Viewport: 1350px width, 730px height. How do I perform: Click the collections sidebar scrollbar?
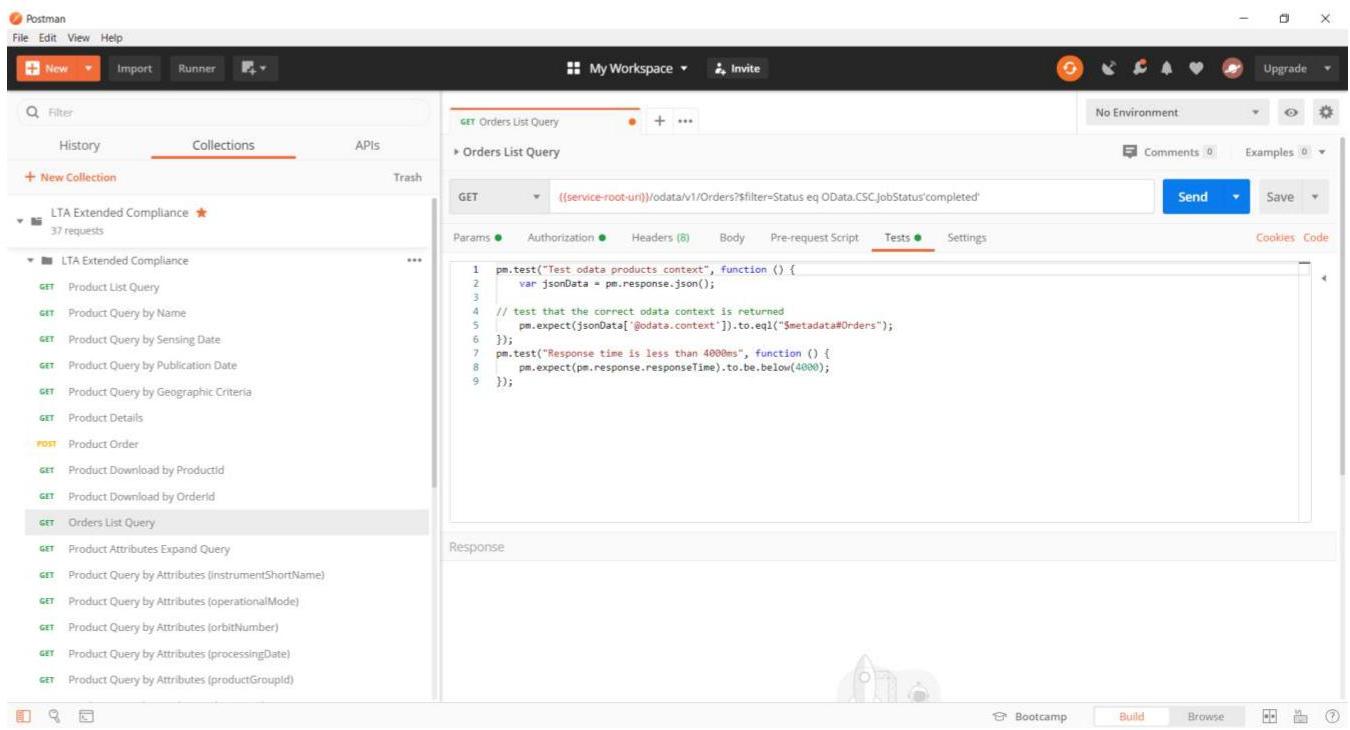pyautogui.click(x=434, y=343)
